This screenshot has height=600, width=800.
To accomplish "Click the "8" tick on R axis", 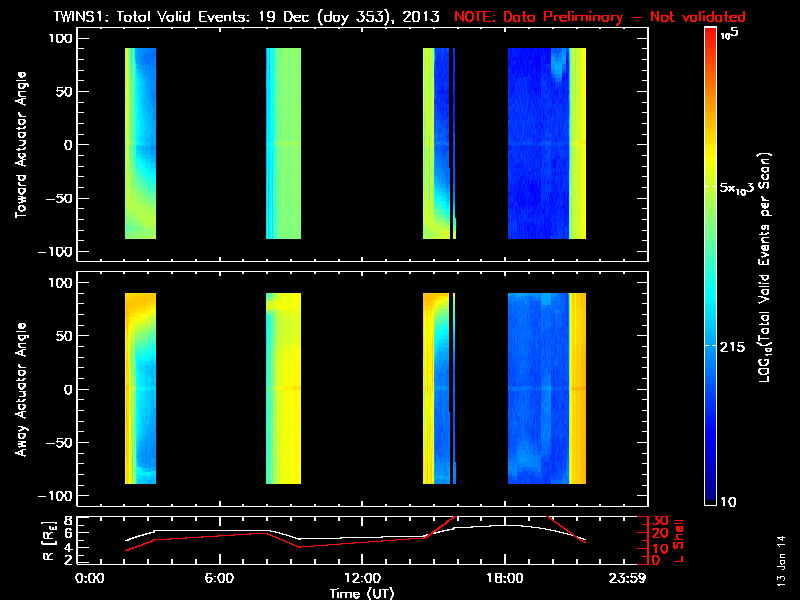I will coord(66,521).
